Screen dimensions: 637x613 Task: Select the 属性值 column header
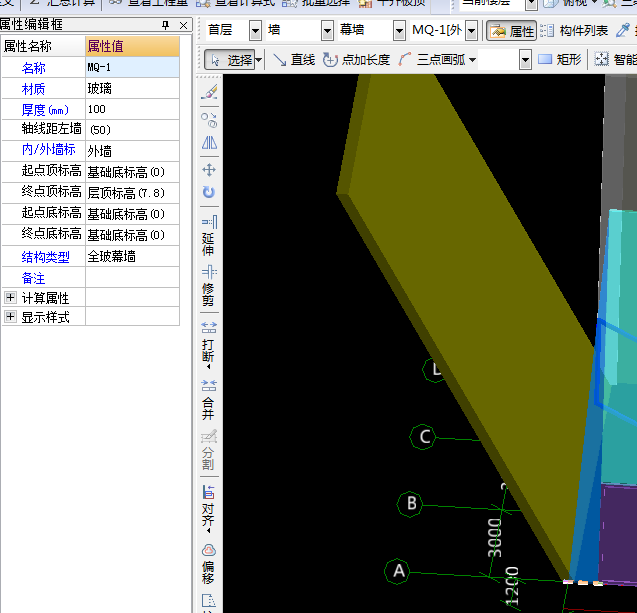[x=132, y=46]
